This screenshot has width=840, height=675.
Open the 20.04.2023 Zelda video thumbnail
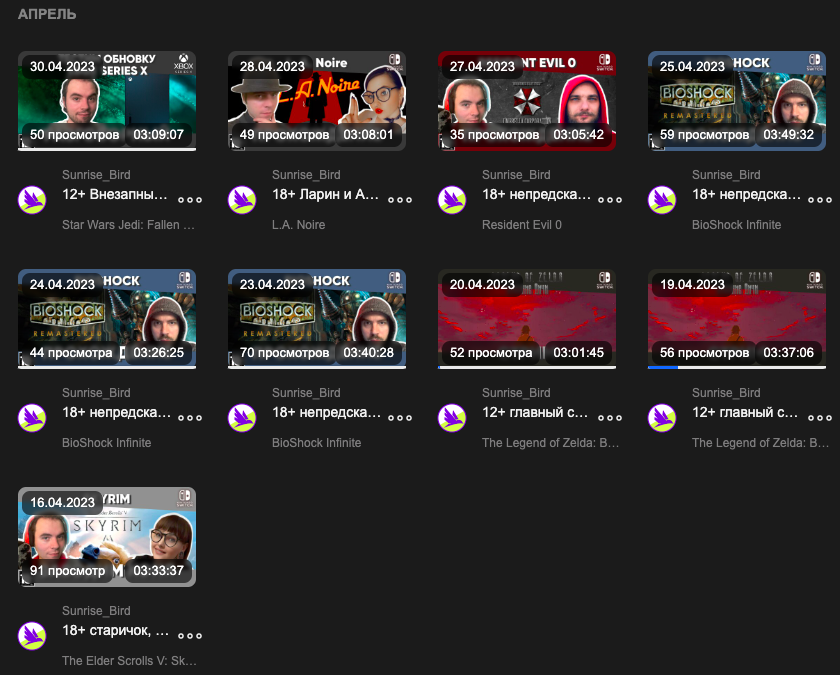(527, 319)
